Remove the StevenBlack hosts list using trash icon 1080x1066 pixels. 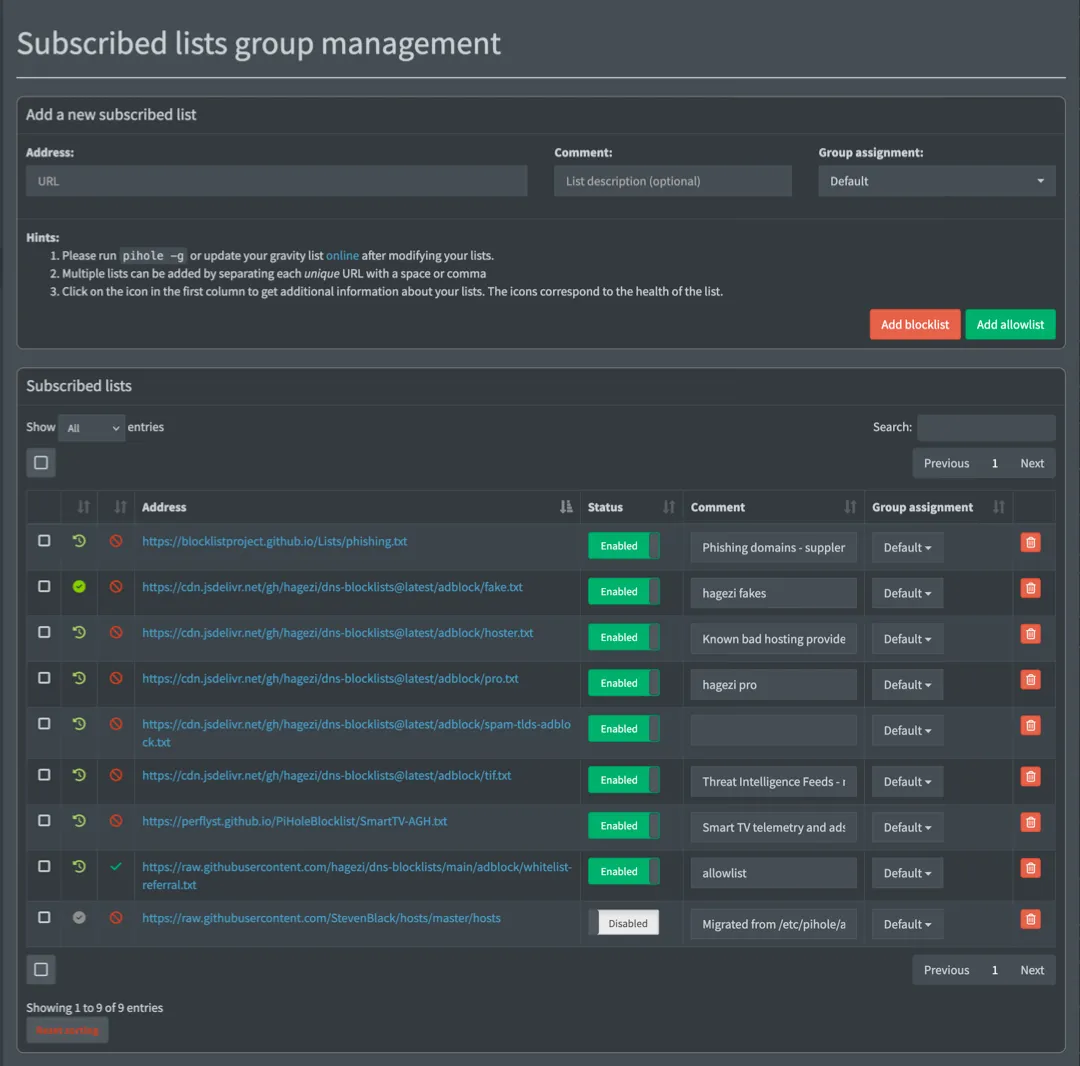[1030, 919]
